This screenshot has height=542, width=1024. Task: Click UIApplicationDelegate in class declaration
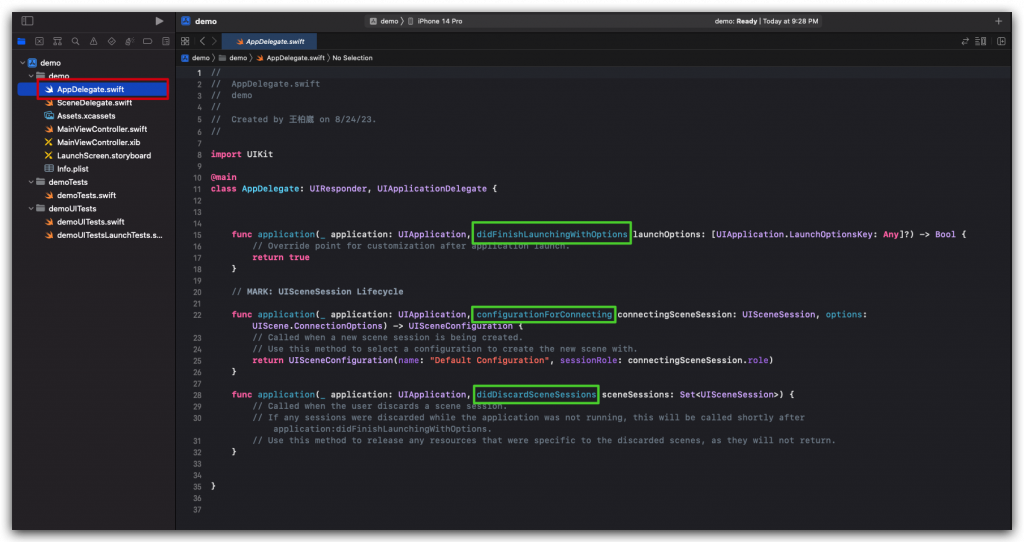click(x=432, y=189)
